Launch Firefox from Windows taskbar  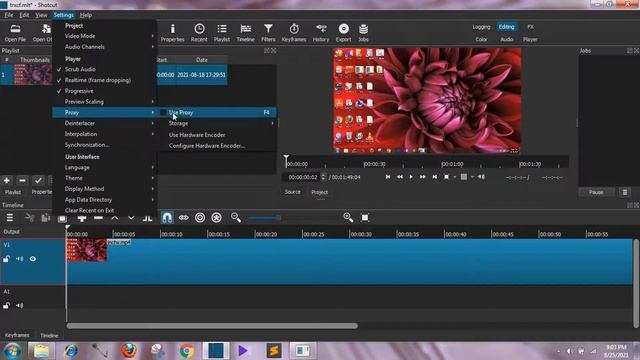point(129,350)
